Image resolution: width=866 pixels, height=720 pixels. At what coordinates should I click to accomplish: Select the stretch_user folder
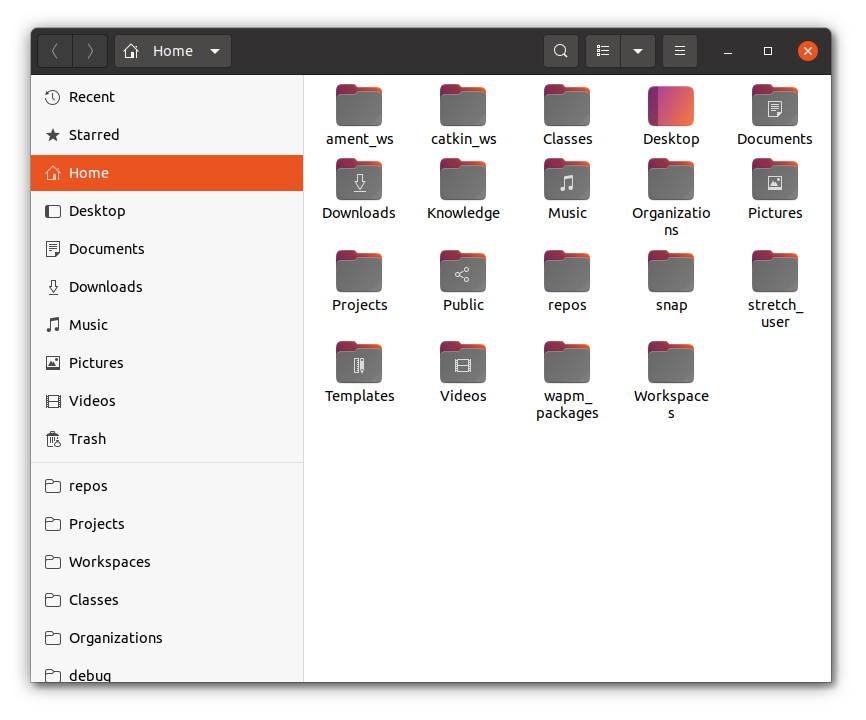[775, 290]
